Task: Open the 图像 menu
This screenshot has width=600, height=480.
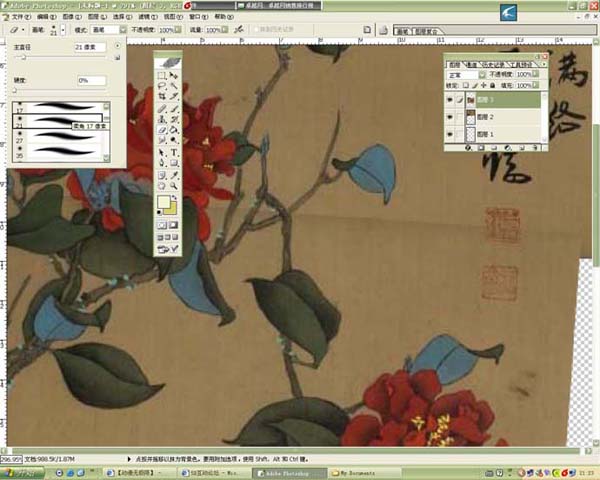Action: [72, 17]
